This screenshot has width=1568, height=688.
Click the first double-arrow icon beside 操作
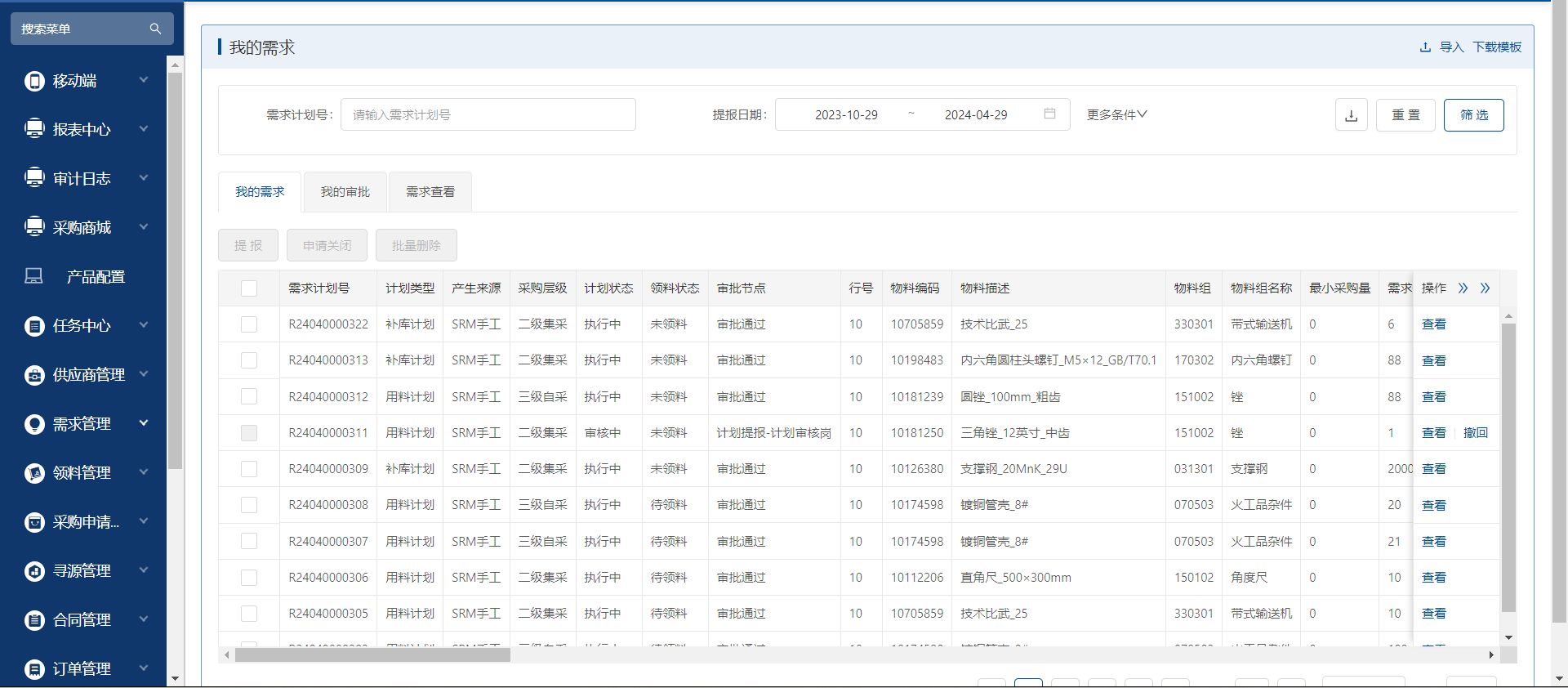pyautogui.click(x=1463, y=288)
